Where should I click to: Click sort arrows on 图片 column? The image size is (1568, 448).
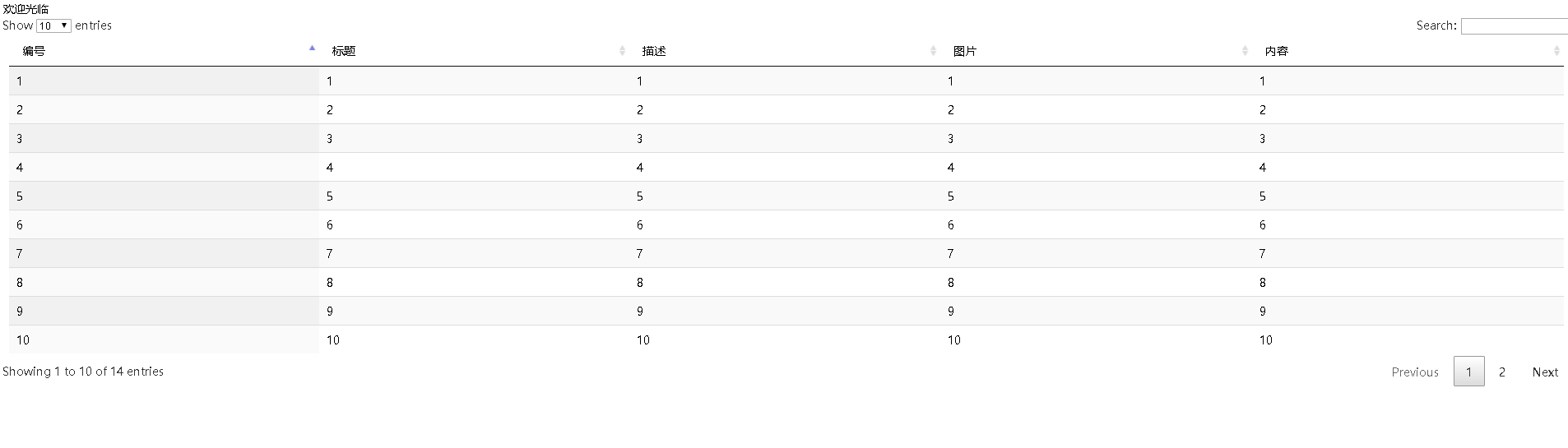[1245, 51]
